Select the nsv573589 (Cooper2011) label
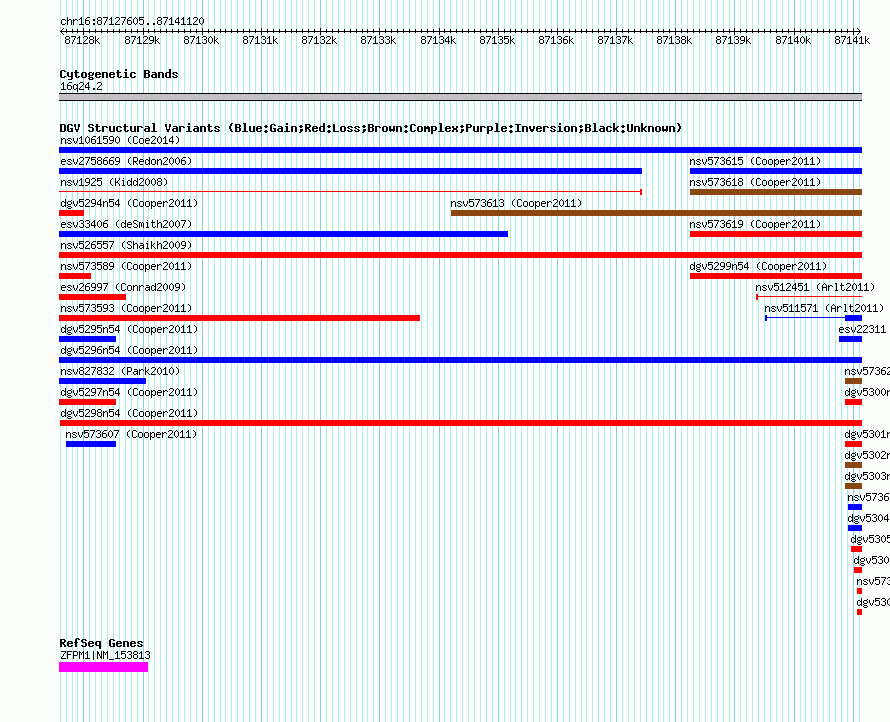This screenshot has width=890, height=722. tap(126, 266)
